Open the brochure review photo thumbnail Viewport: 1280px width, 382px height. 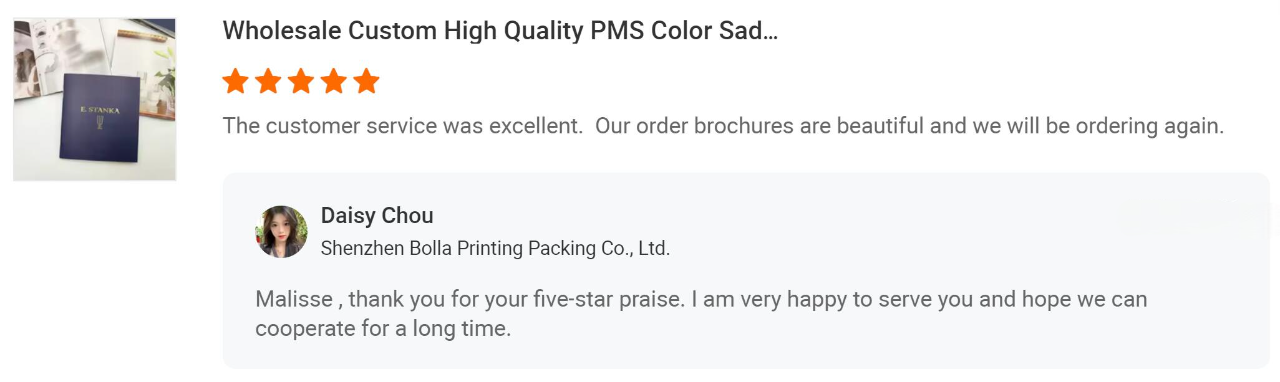click(x=95, y=99)
